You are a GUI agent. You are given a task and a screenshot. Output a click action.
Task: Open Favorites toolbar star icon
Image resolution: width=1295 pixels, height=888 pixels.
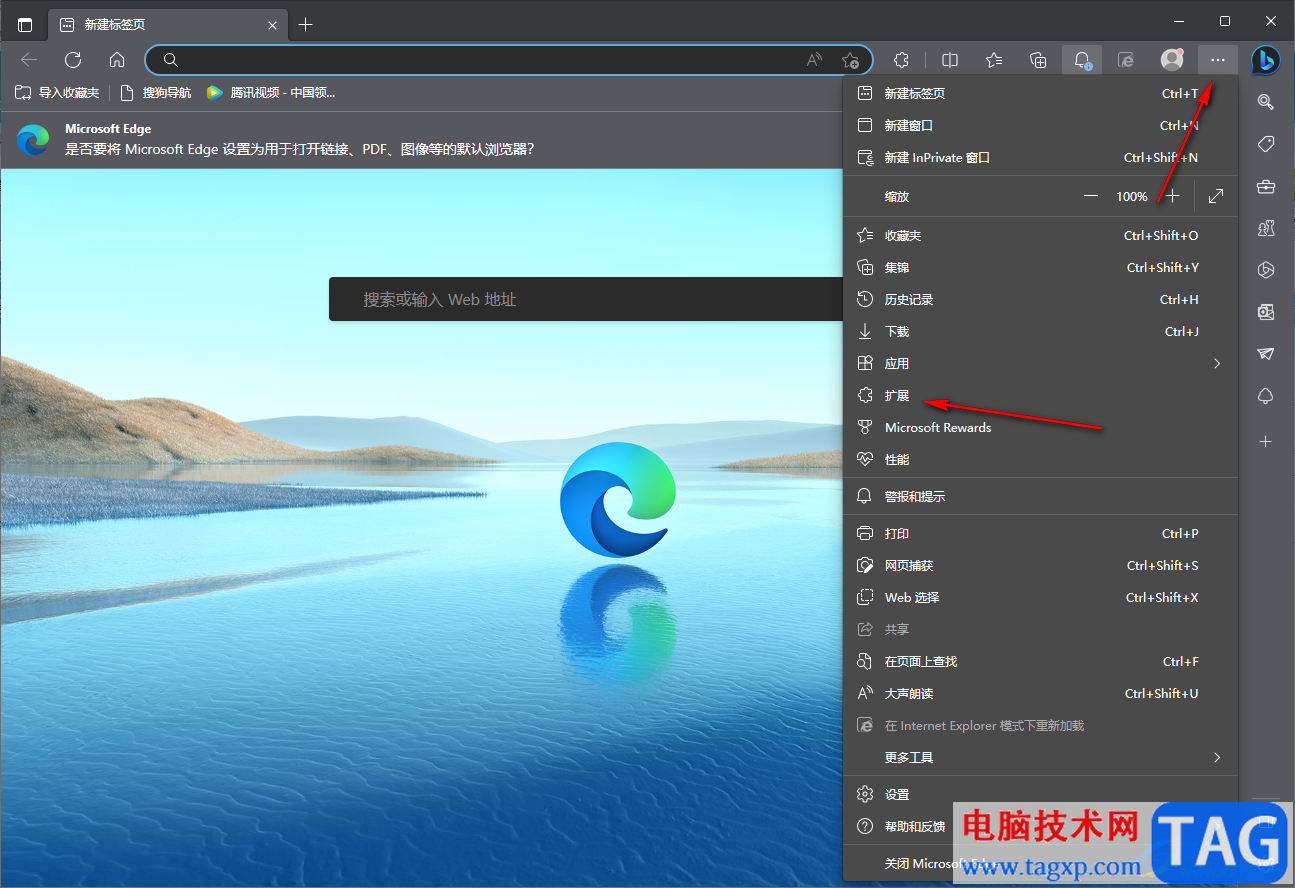click(x=994, y=60)
